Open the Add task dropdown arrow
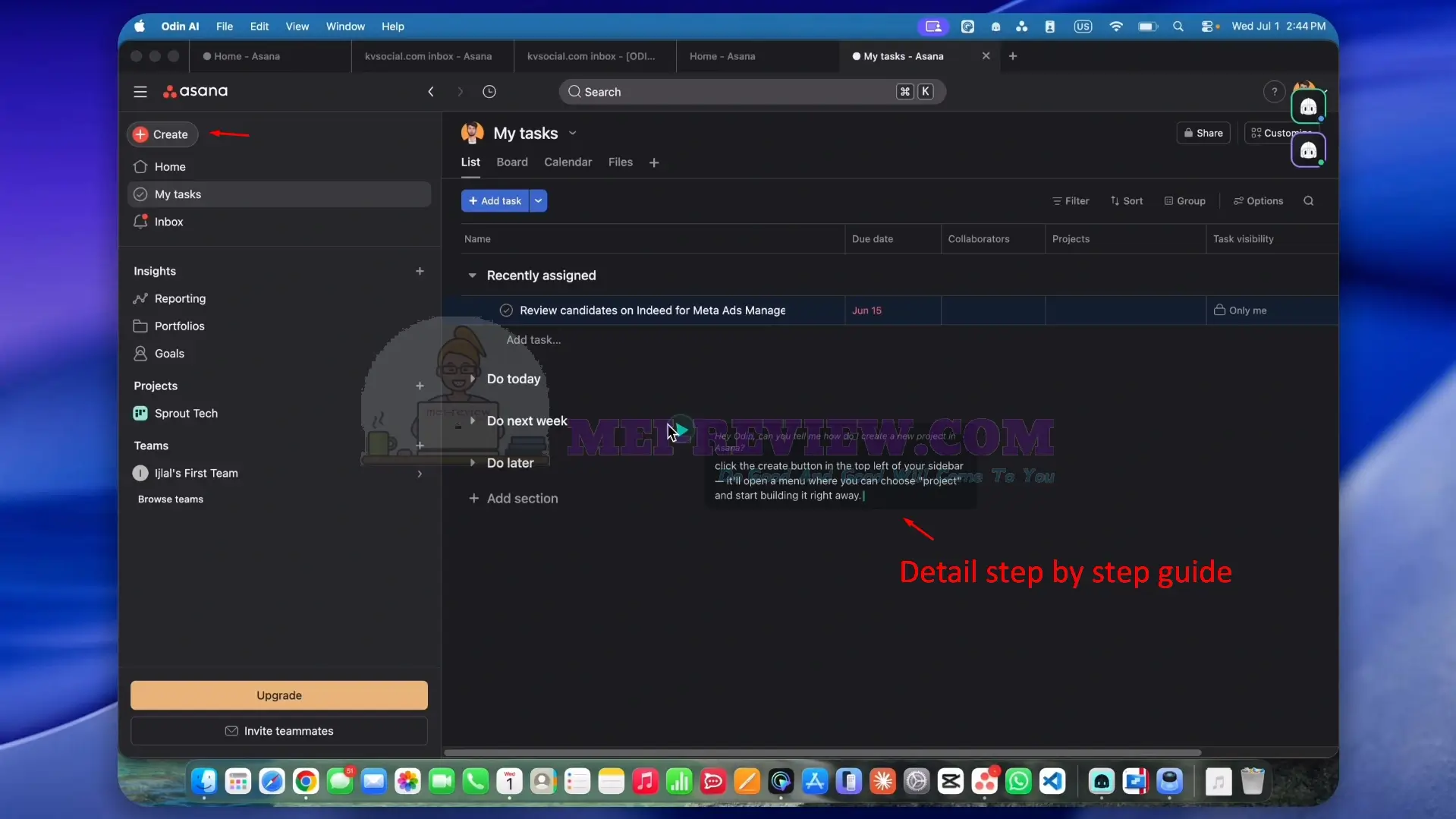 pyautogui.click(x=538, y=201)
